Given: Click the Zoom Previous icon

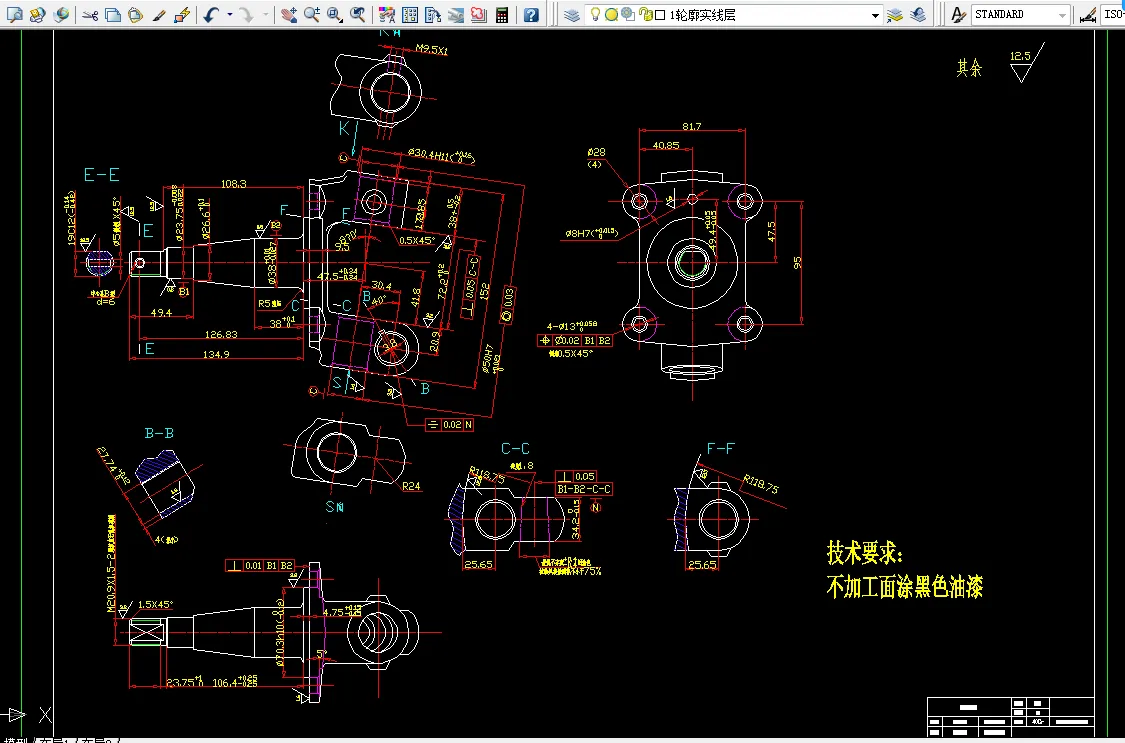Looking at the screenshot, I should (x=358, y=14).
